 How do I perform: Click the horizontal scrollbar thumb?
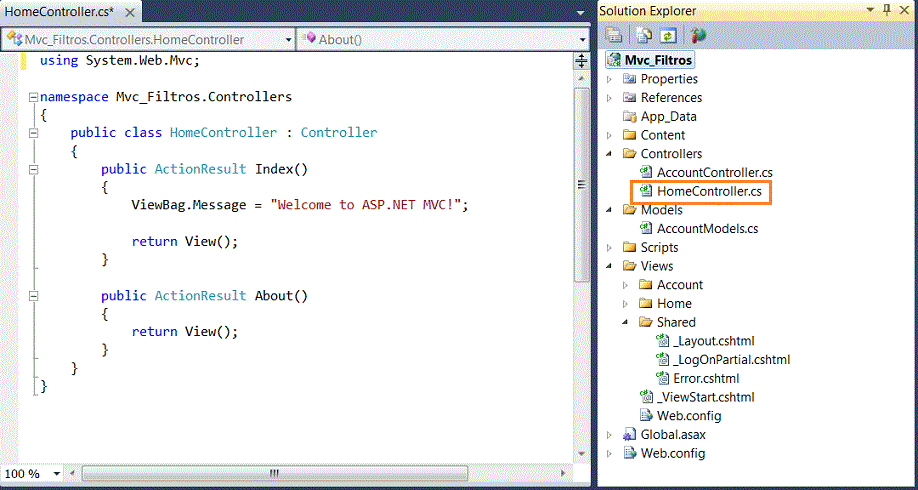coord(274,473)
